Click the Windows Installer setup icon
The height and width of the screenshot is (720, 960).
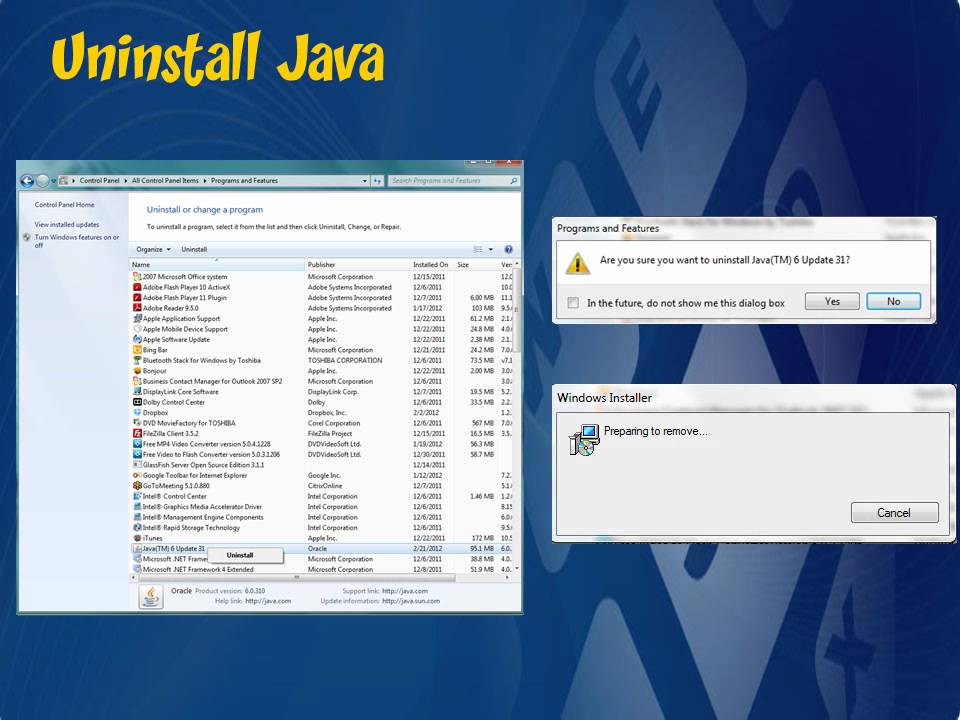pyautogui.click(x=584, y=440)
